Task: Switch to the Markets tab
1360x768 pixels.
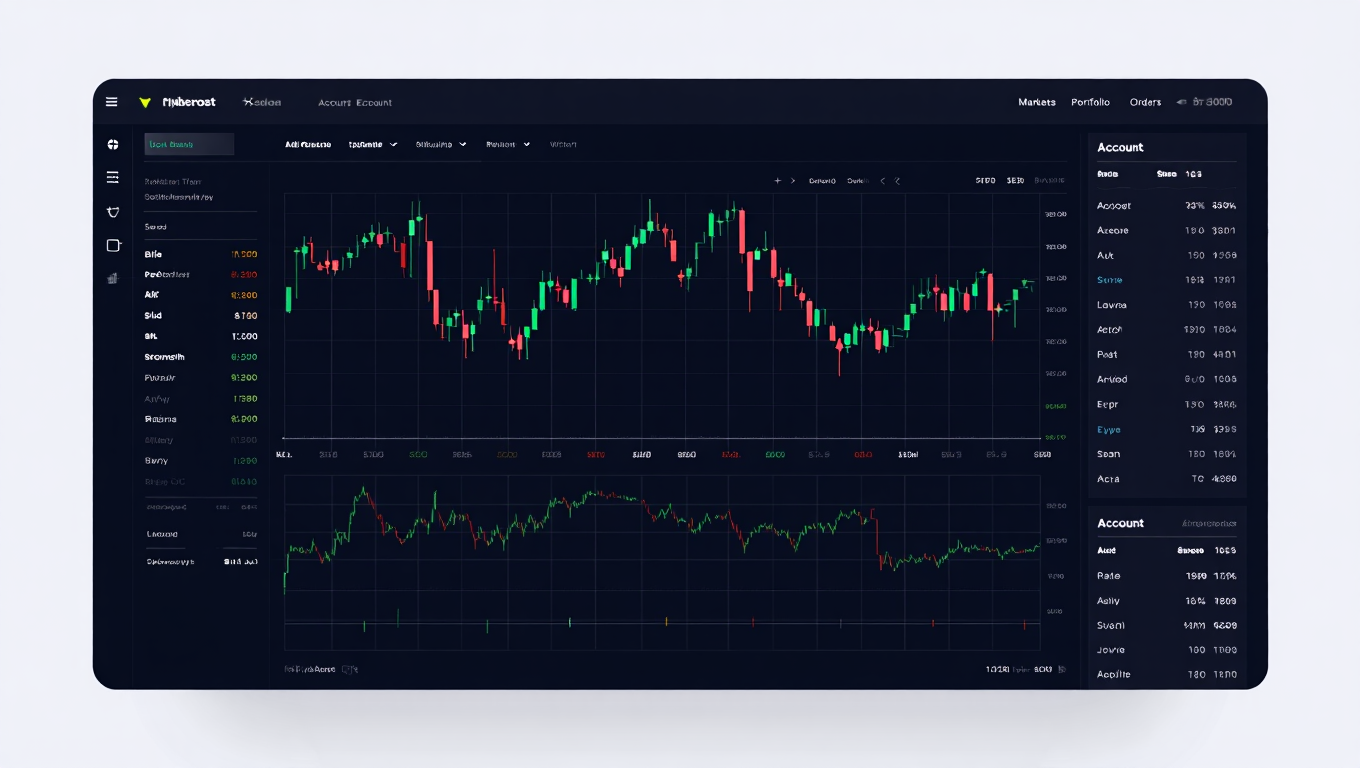Action: [x=1037, y=101]
